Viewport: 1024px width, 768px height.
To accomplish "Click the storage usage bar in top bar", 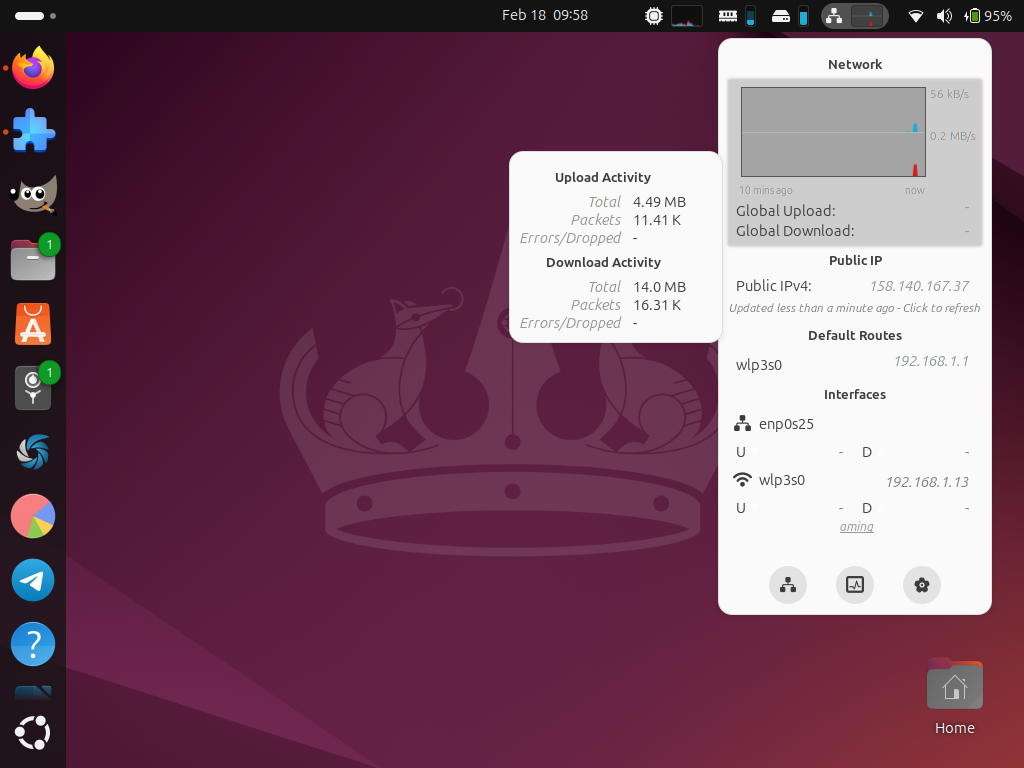I will click(x=804, y=16).
